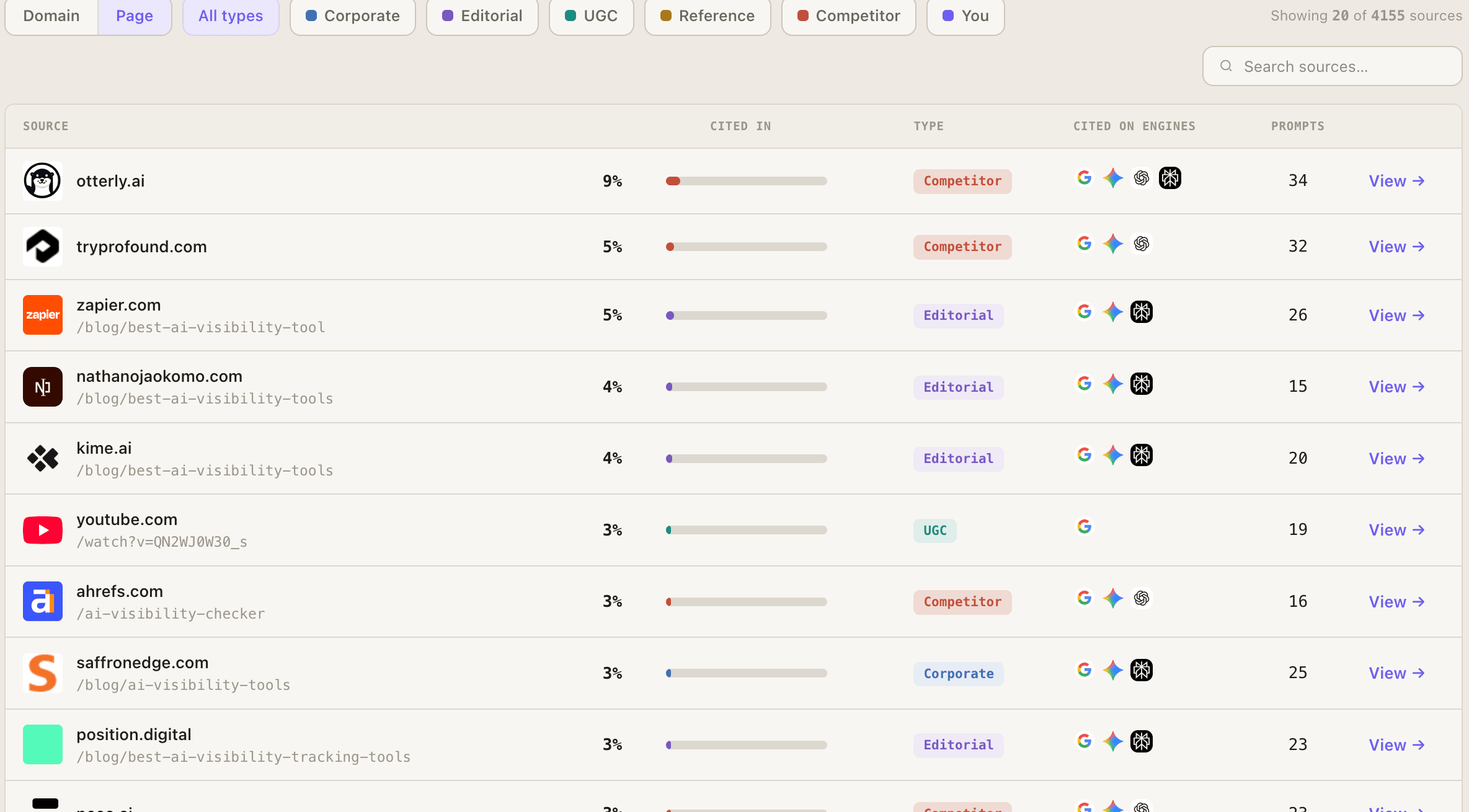
Task: Open View link for youtube.com
Action: click(1396, 530)
